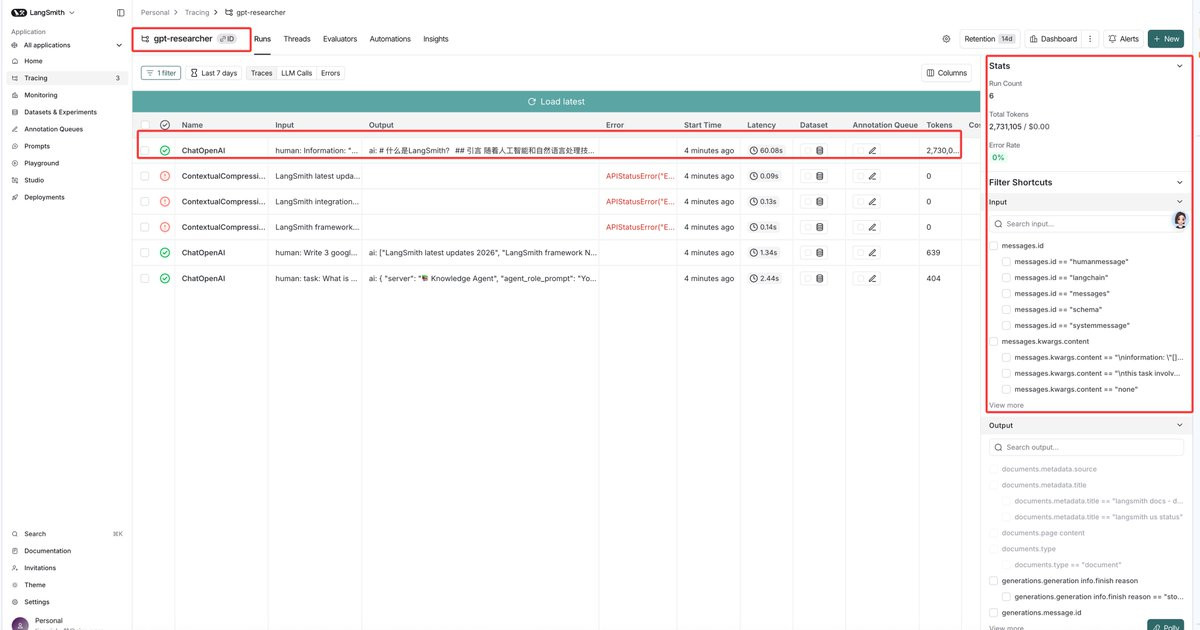Select the Traces view
The width and height of the screenshot is (1200, 630).
[x=261, y=73]
